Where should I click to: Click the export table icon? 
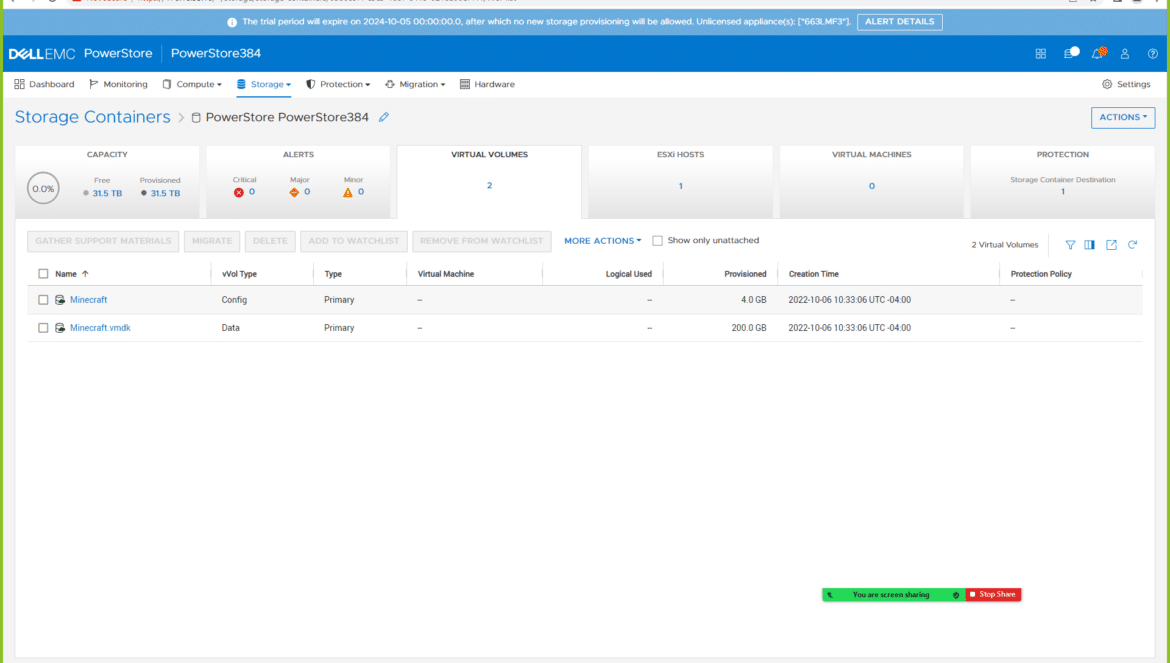pyautogui.click(x=1111, y=245)
